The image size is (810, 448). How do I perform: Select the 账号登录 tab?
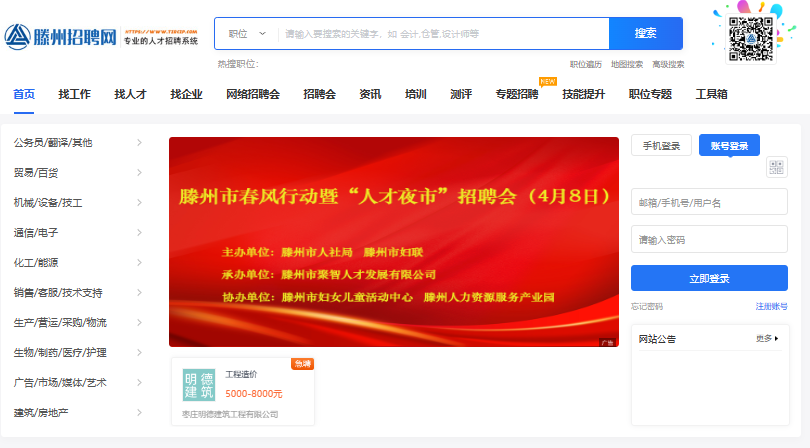click(x=729, y=146)
